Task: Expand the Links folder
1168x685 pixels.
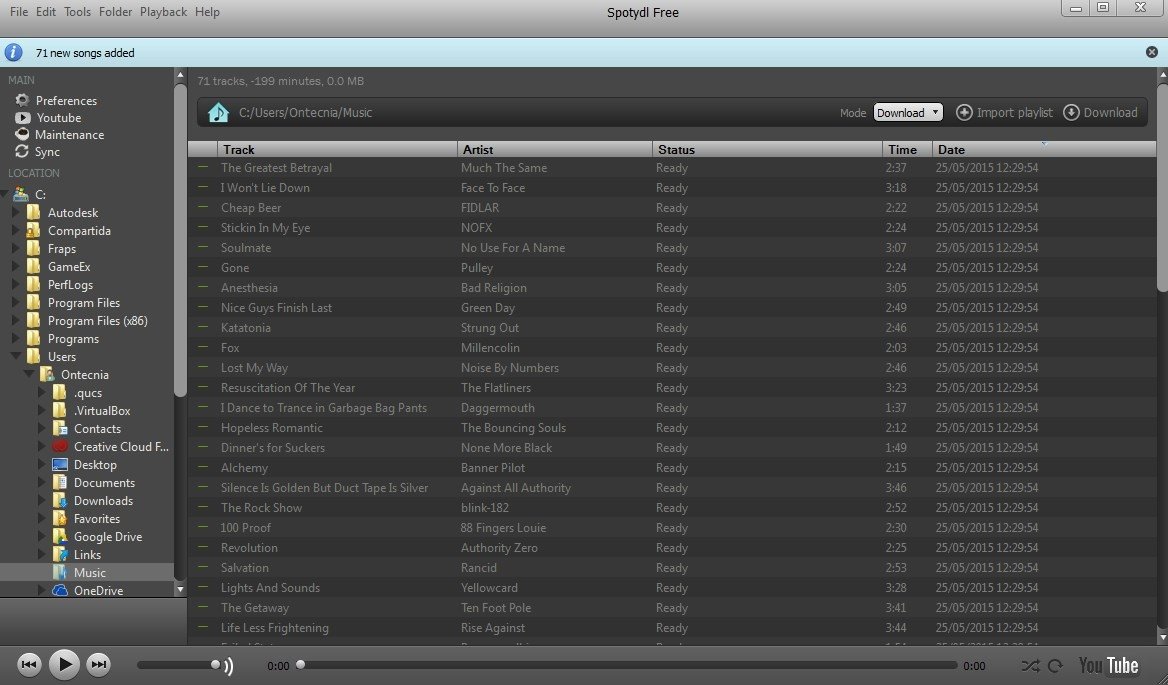Action: point(42,554)
